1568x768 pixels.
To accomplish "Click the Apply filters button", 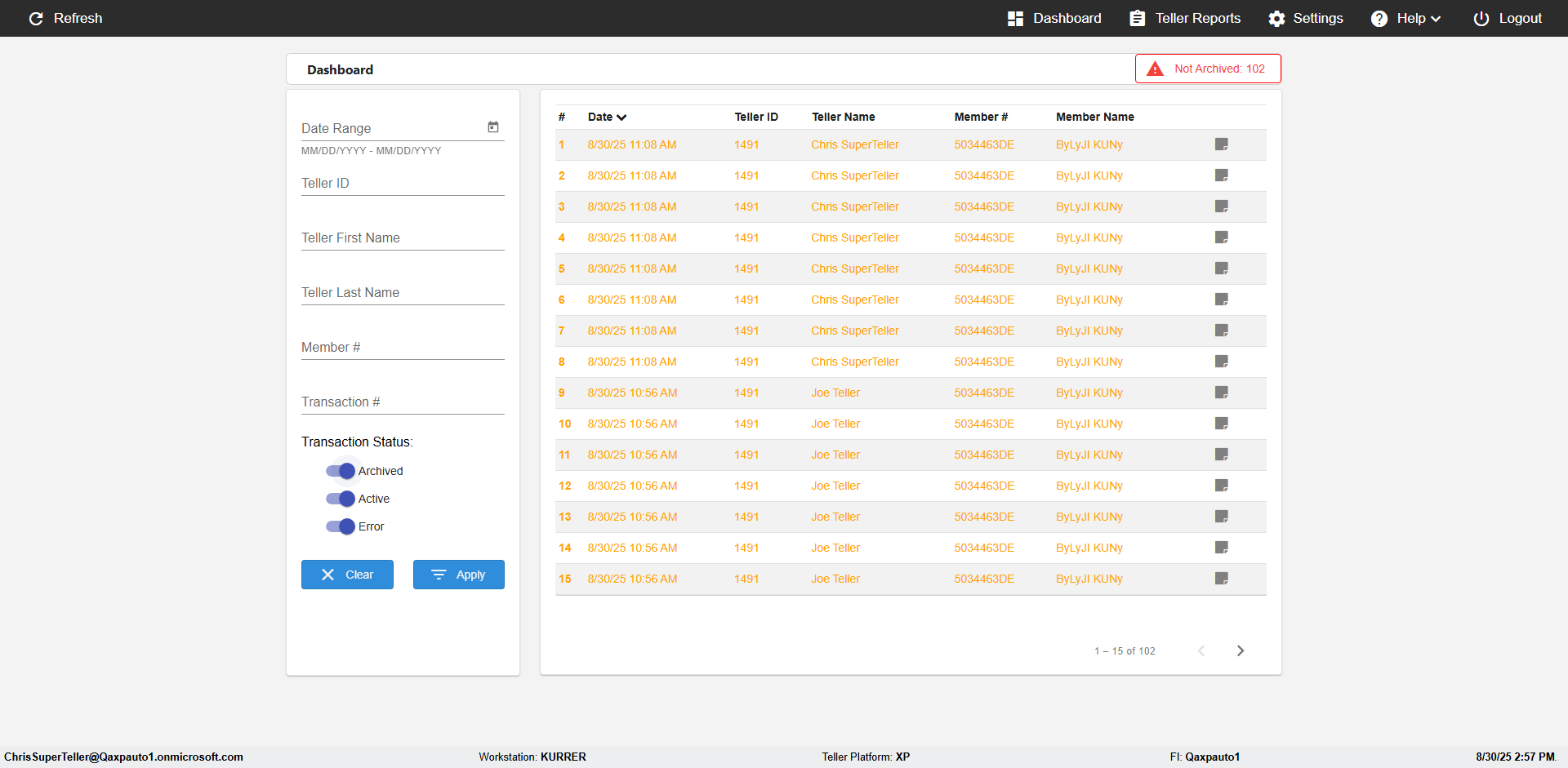I will [x=459, y=575].
